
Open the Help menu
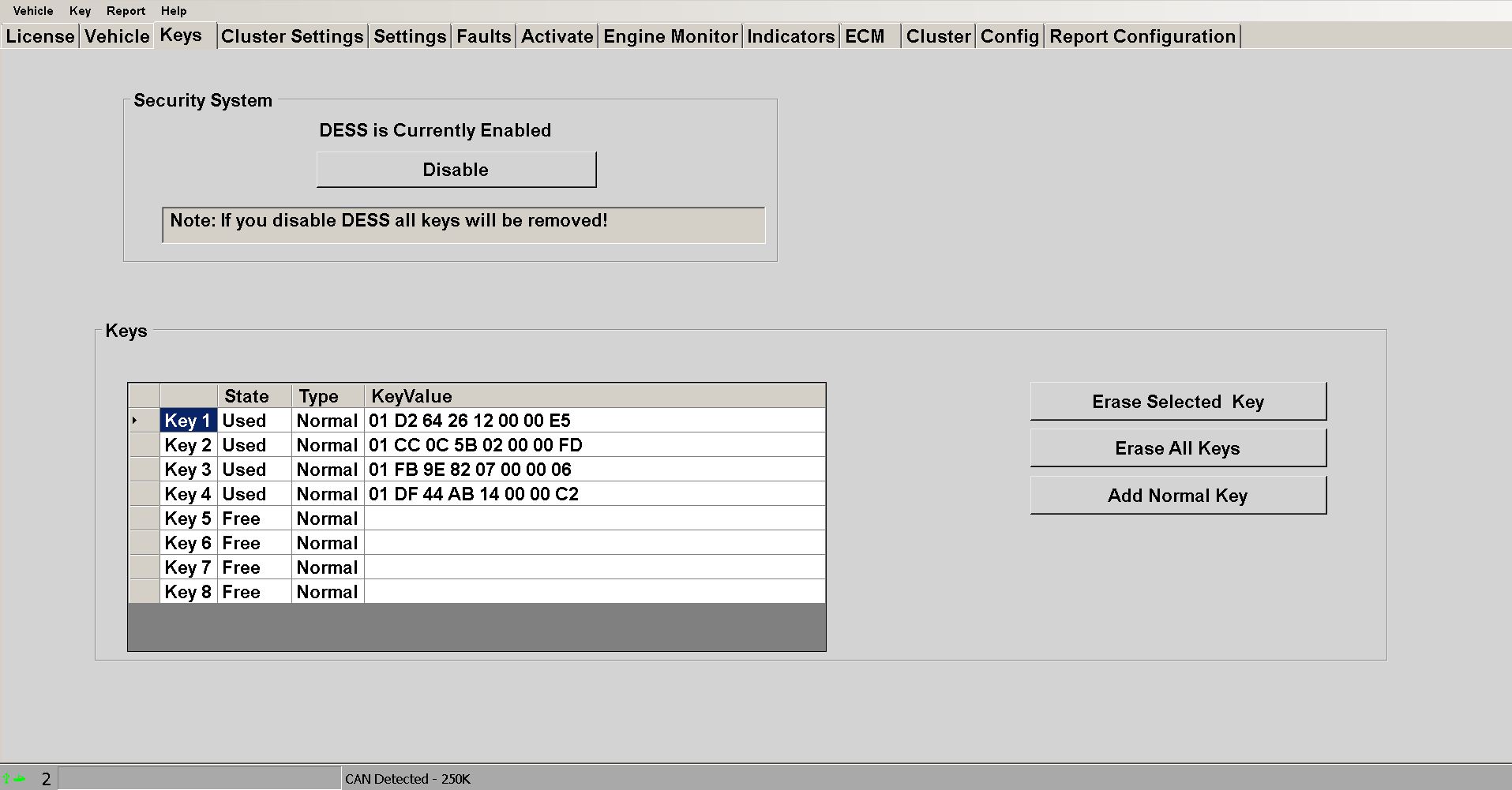tap(174, 11)
